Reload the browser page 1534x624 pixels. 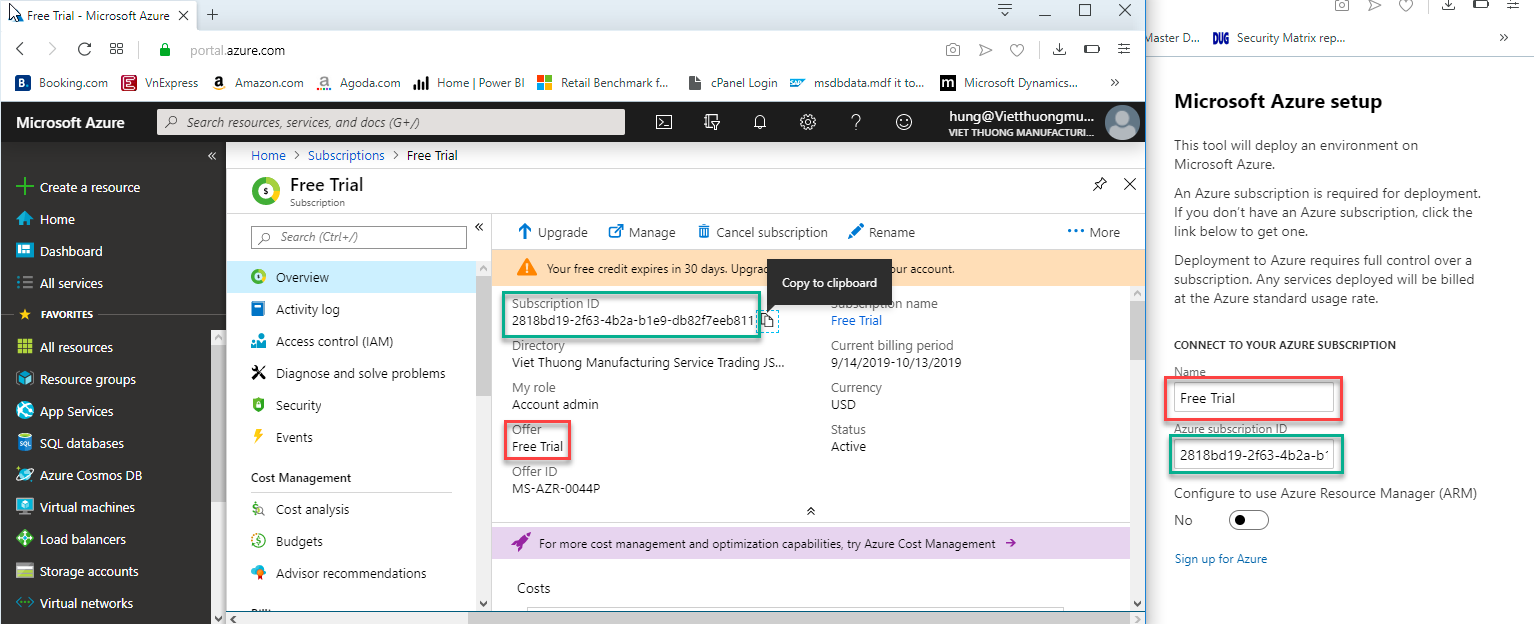pyautogui.click(x=84, y=49)
